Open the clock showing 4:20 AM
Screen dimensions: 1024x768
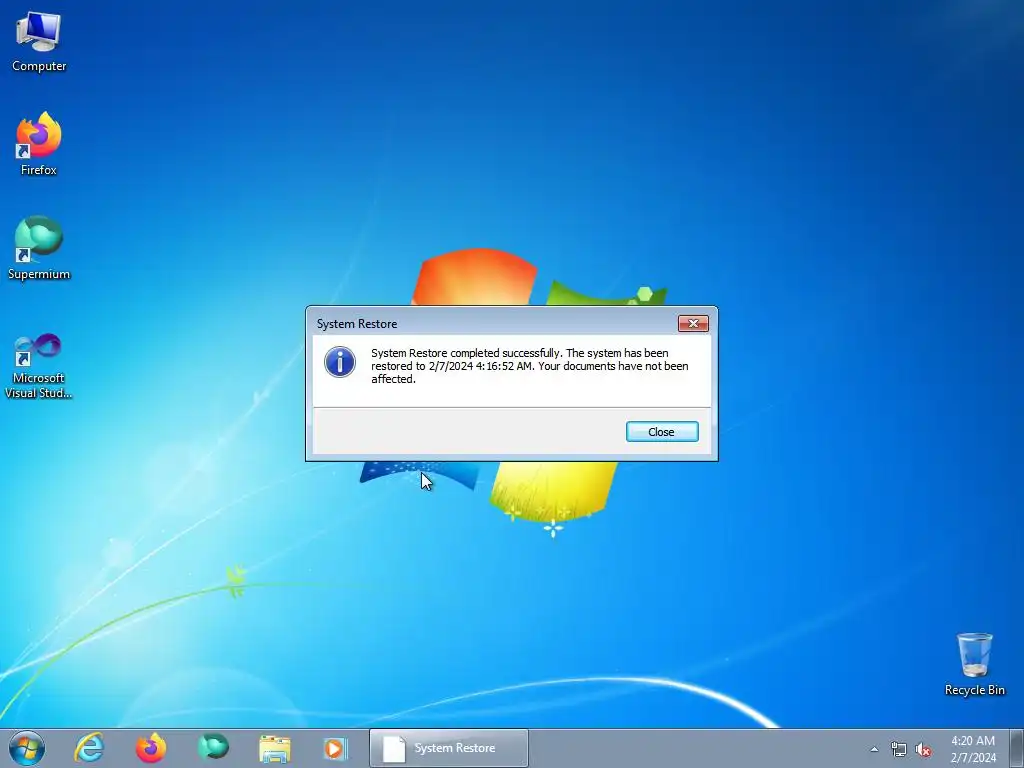coord(973,749)
